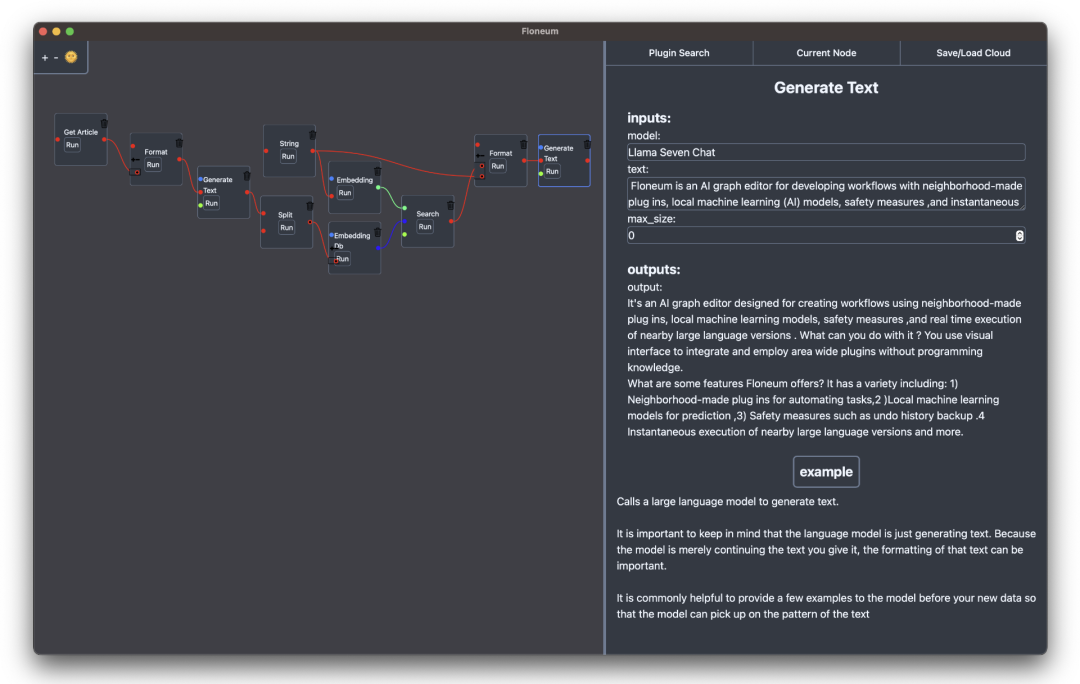Run the Get Article node
This screenshot has height=684, width=1080.
(x=72, y=145)
